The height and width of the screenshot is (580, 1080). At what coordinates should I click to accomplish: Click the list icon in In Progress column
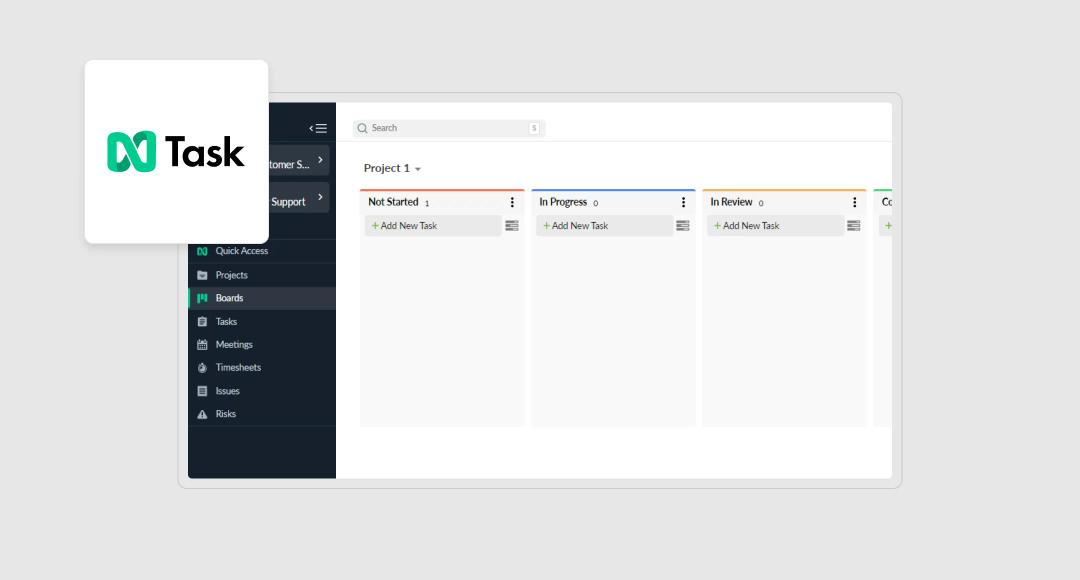pos(683,226)
